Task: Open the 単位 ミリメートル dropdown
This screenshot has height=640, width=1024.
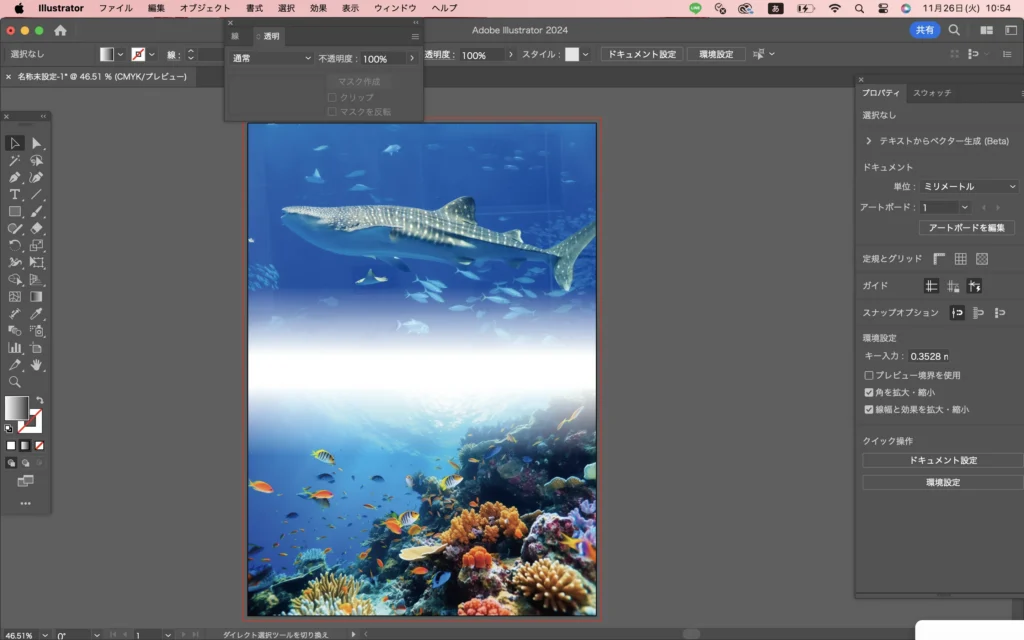Action: coord(968,186)
